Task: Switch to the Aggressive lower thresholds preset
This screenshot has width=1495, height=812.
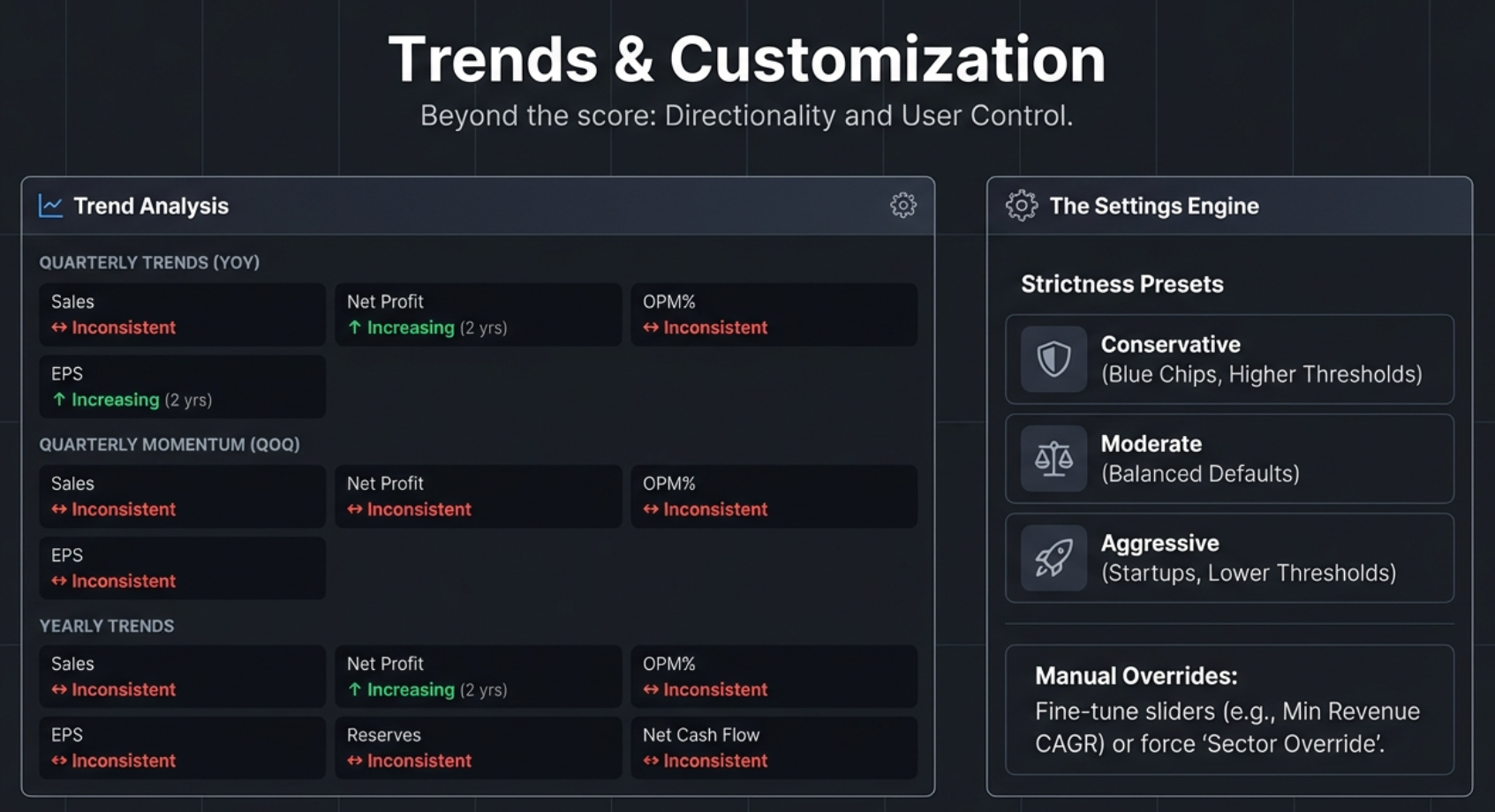Action: pos(1229,558)
